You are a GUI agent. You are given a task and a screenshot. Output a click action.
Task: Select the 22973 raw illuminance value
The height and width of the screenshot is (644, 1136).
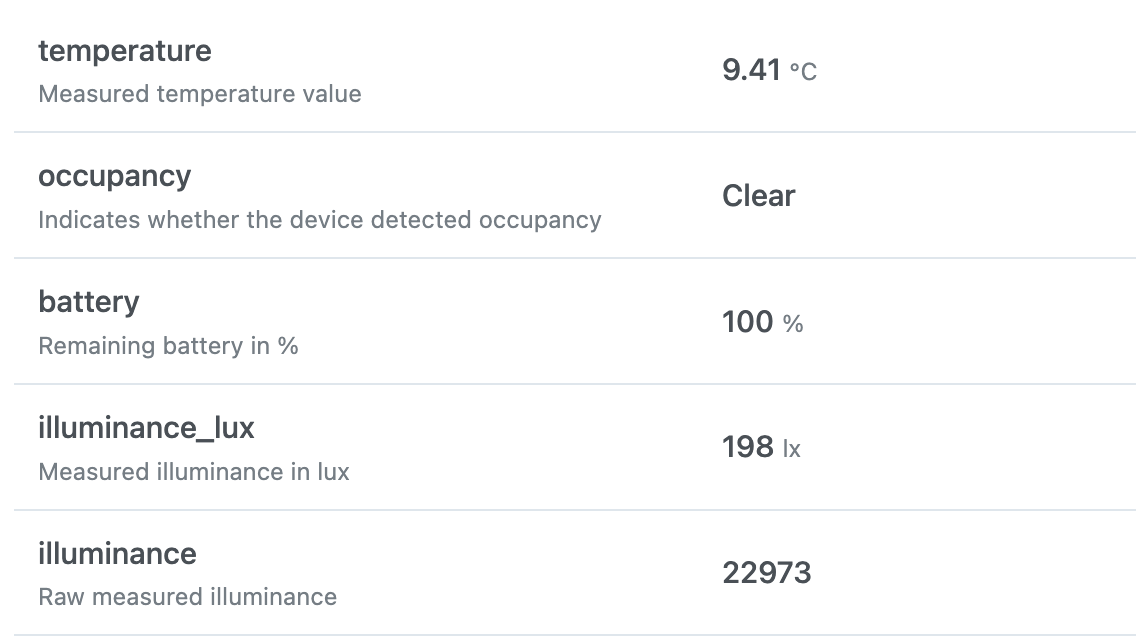(x=767, y=573)
